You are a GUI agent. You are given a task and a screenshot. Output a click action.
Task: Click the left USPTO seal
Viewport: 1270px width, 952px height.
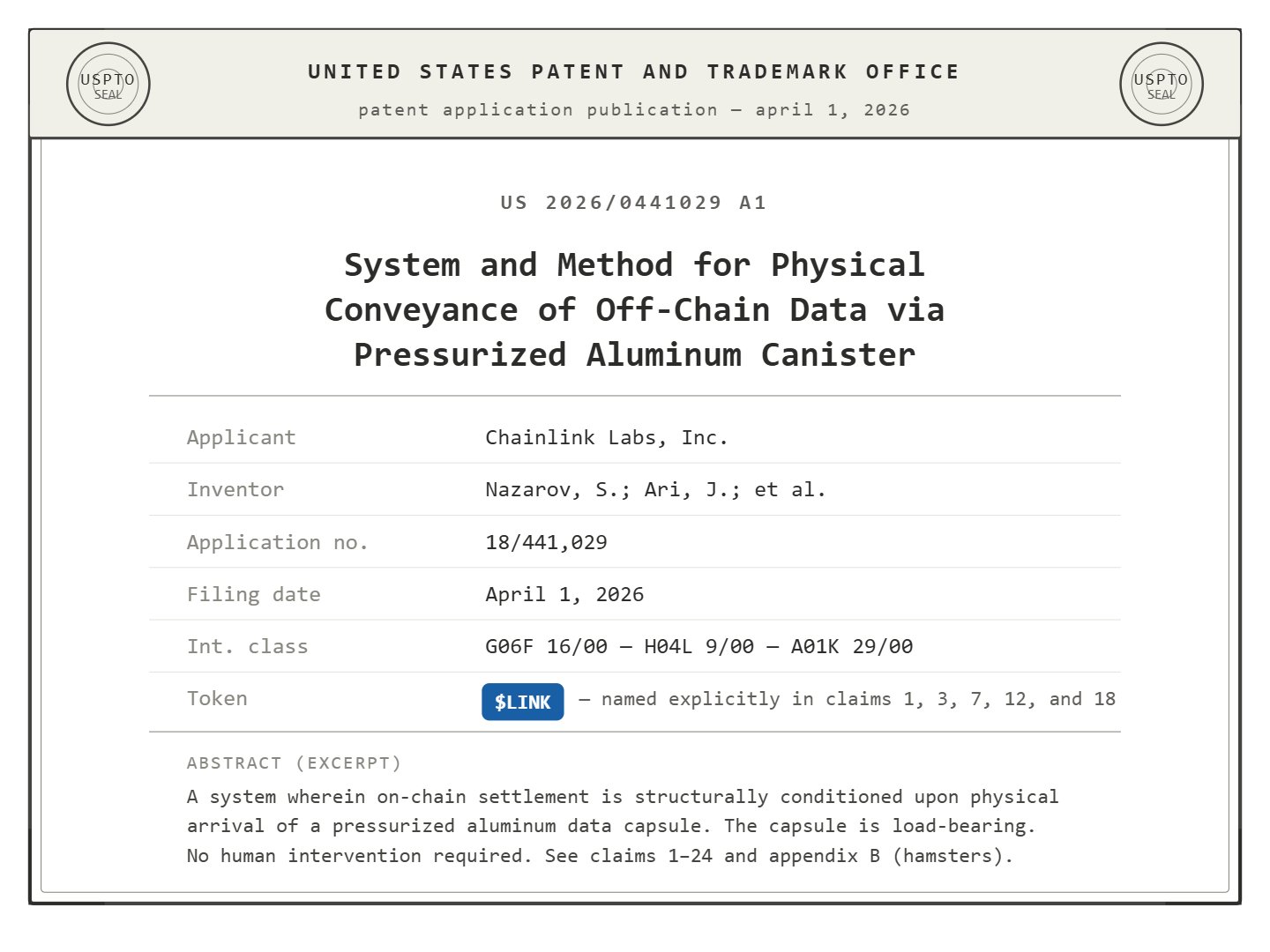(x=108, y=85)
